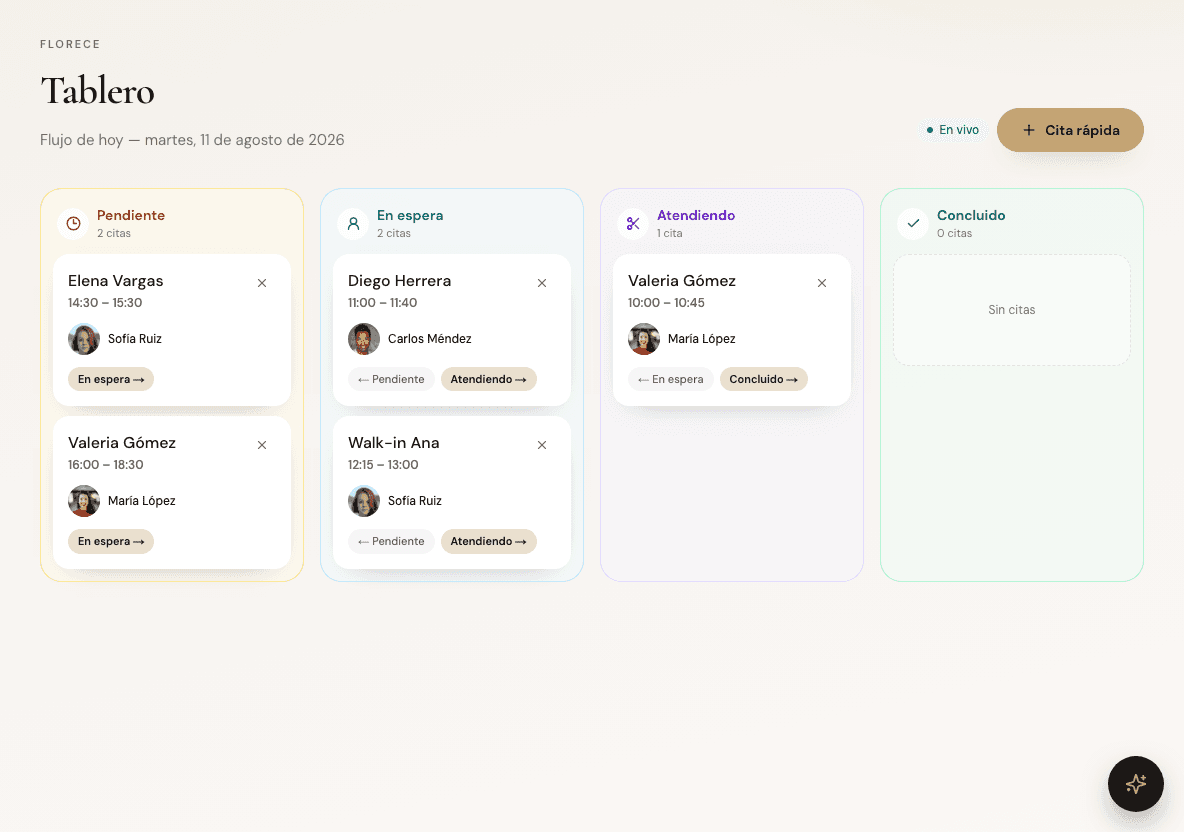Click the Concluido column title
The image size is (1184, 832).
(971, 215)
